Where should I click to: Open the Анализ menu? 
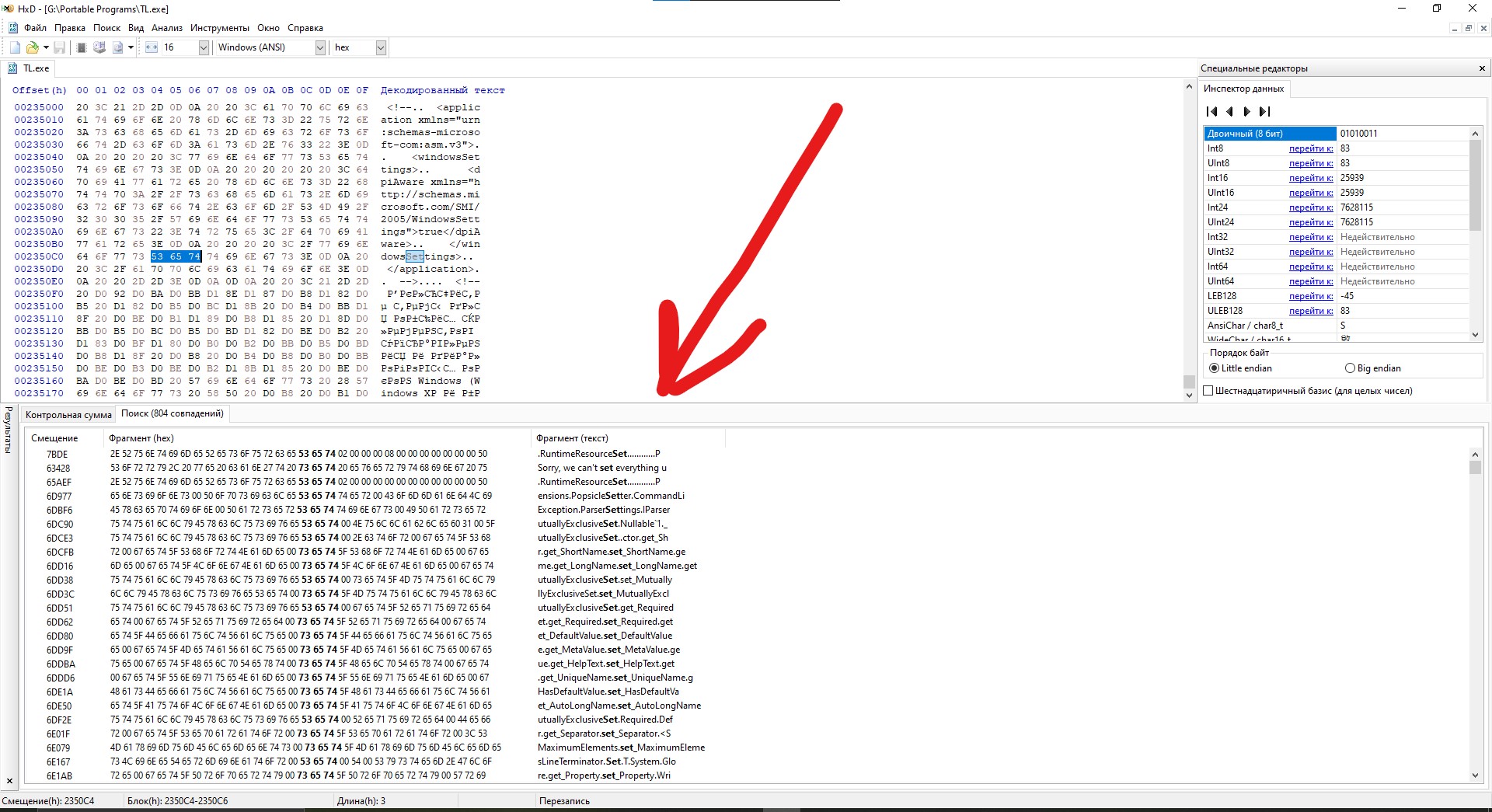166,27
